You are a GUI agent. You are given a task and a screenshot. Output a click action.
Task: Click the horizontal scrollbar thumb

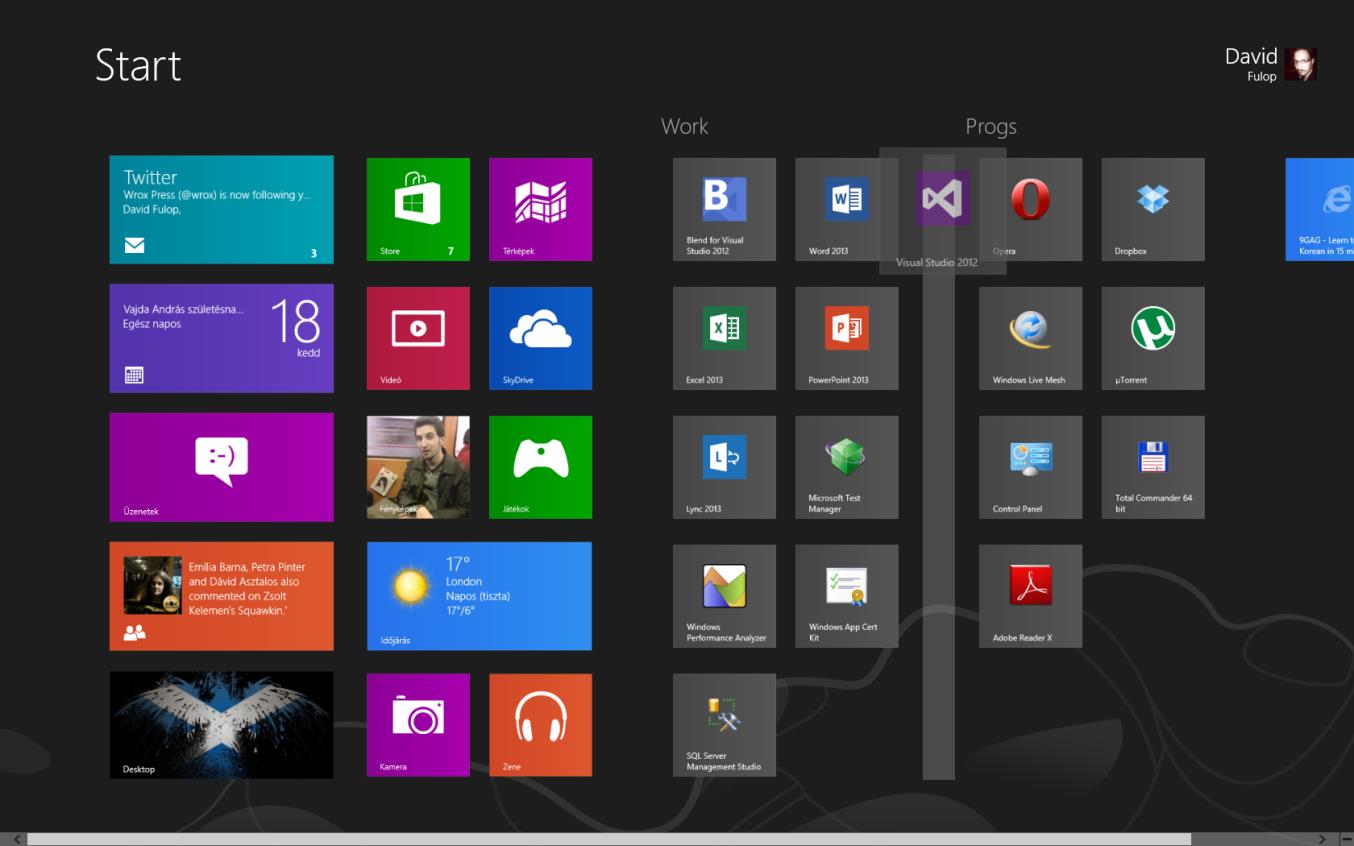[x=609, y=839]
